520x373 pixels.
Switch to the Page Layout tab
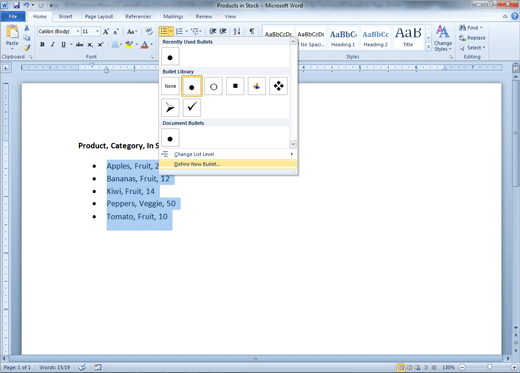[x=99, y=16]
